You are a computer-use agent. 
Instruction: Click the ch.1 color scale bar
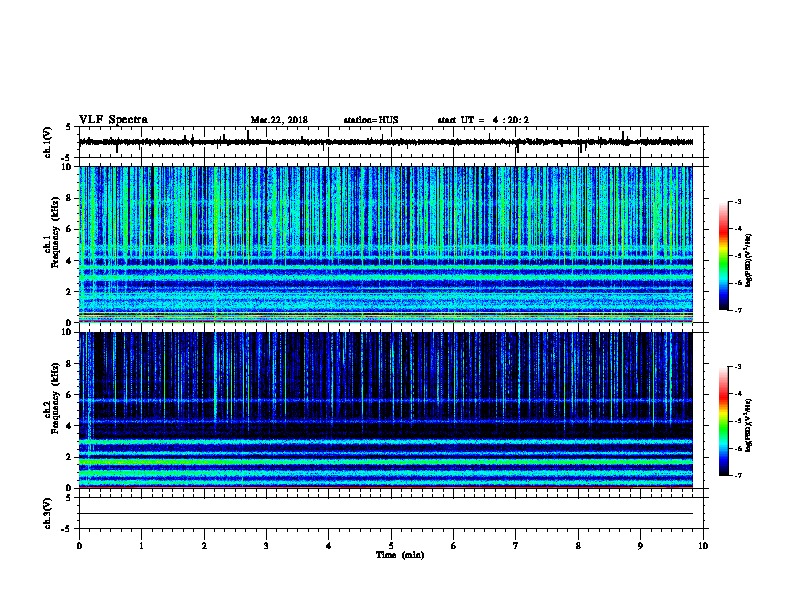724,256
